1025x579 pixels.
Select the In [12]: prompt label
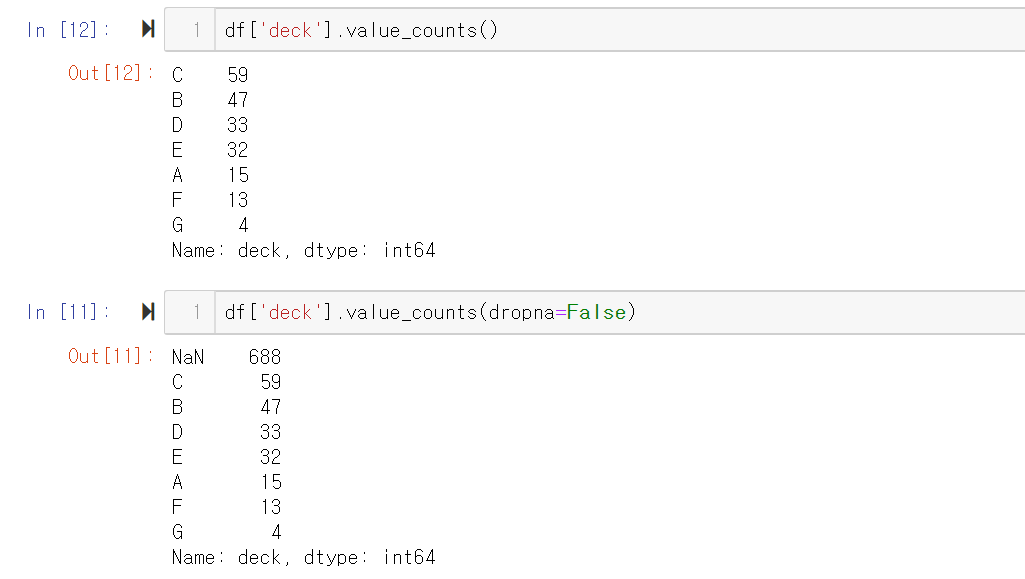pos(69,30)
